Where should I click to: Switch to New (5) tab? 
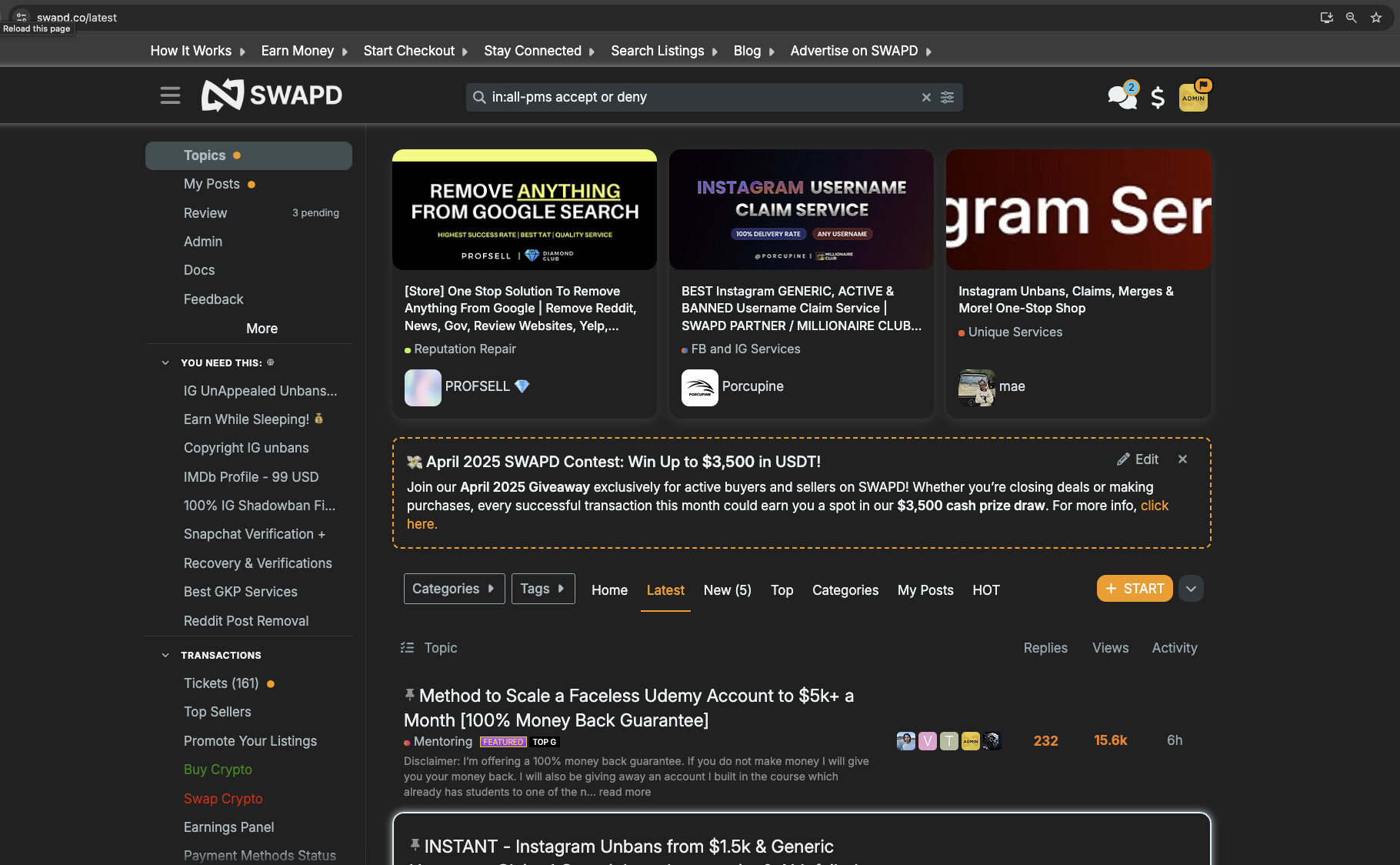pyautogui.click(x=727, y=590)
